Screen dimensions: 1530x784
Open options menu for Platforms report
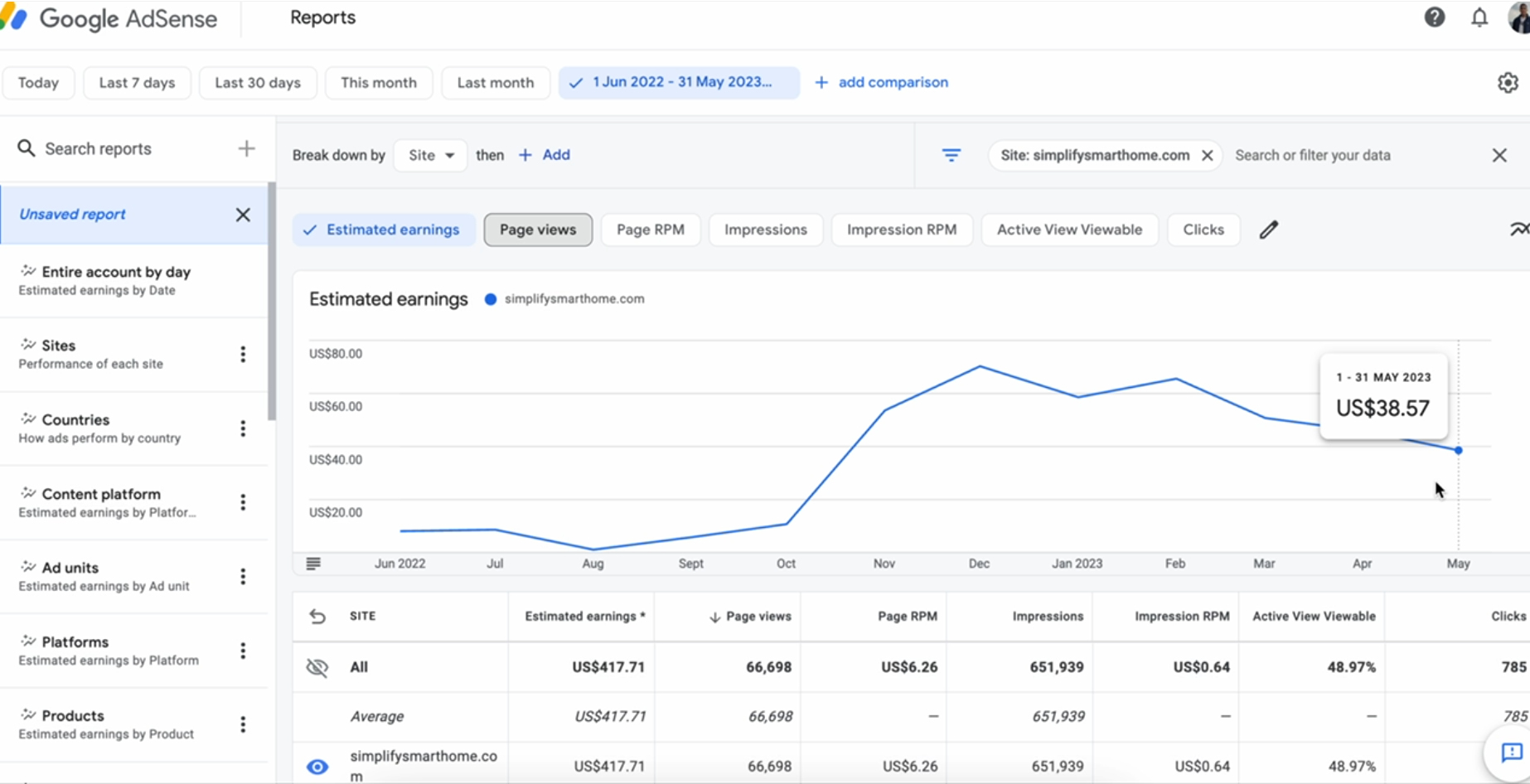point(243,651)
